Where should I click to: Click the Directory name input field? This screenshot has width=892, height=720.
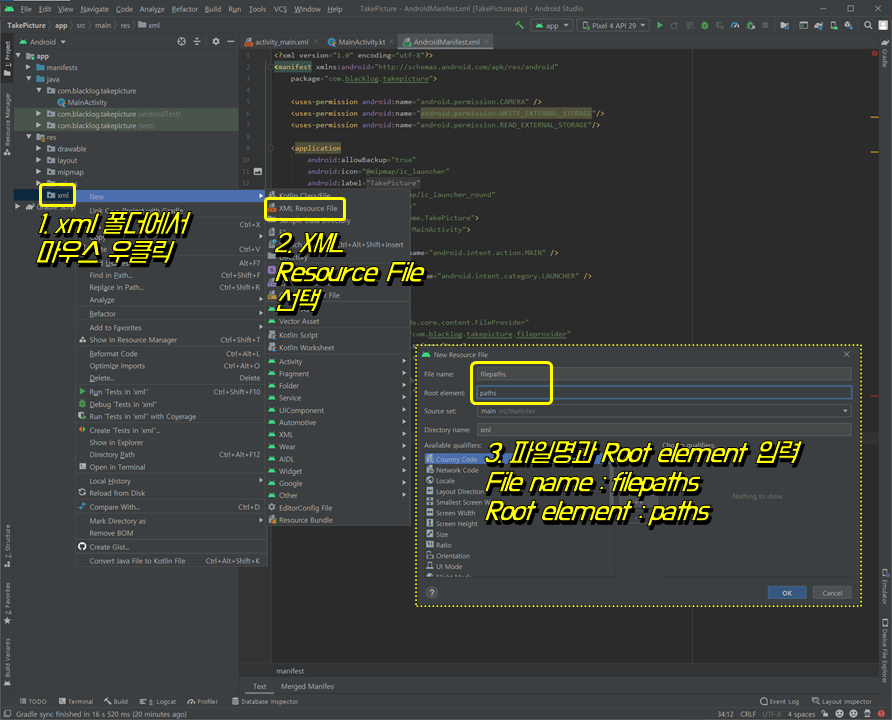click(664, 429)
